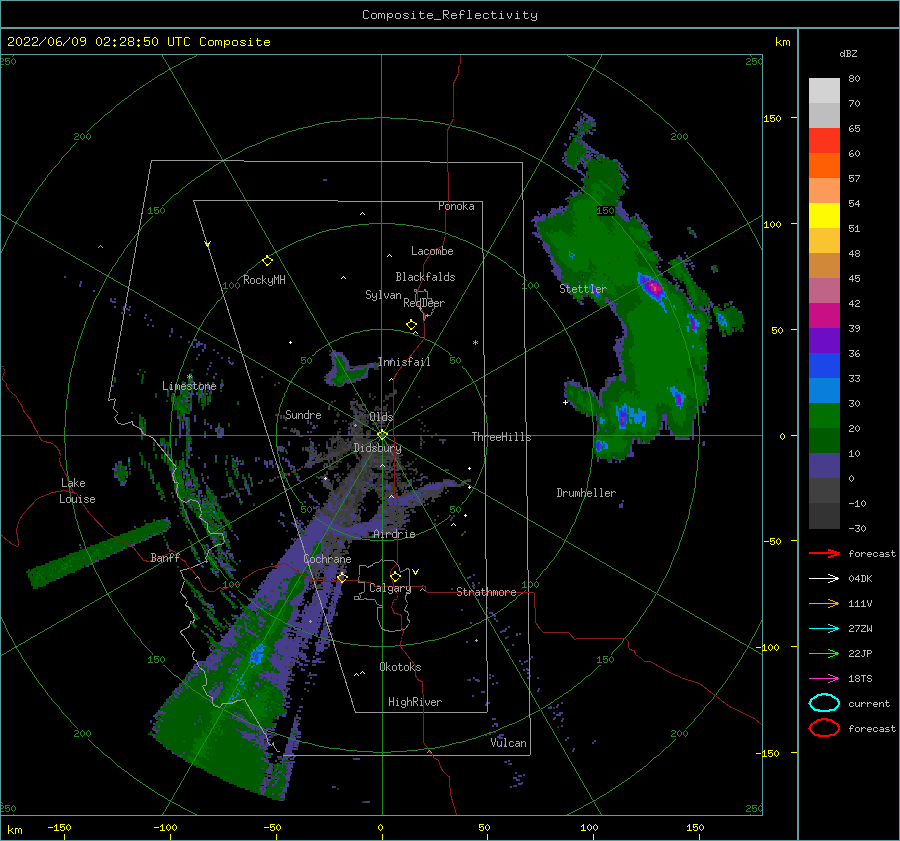This screenshot has width=900, height=841.
Task: Click the Olds town label
Action: tap(381, 416)
